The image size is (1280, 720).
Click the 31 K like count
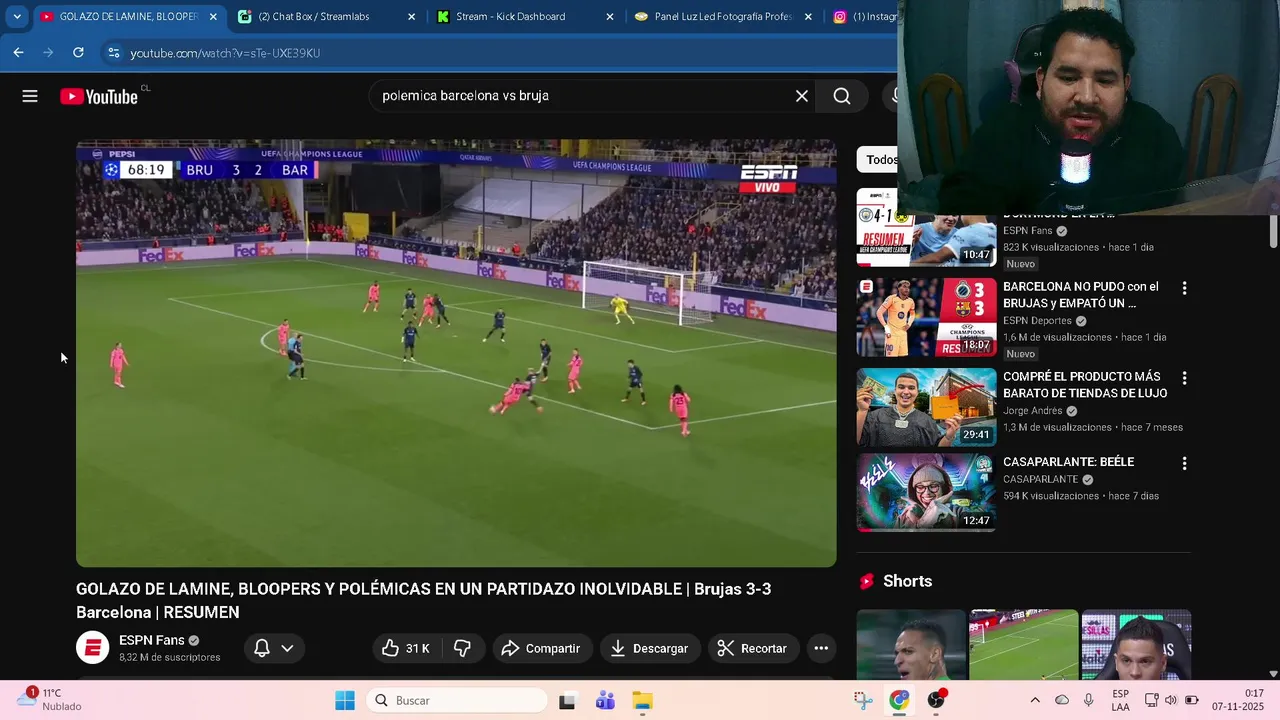click(x=417, y=649)
